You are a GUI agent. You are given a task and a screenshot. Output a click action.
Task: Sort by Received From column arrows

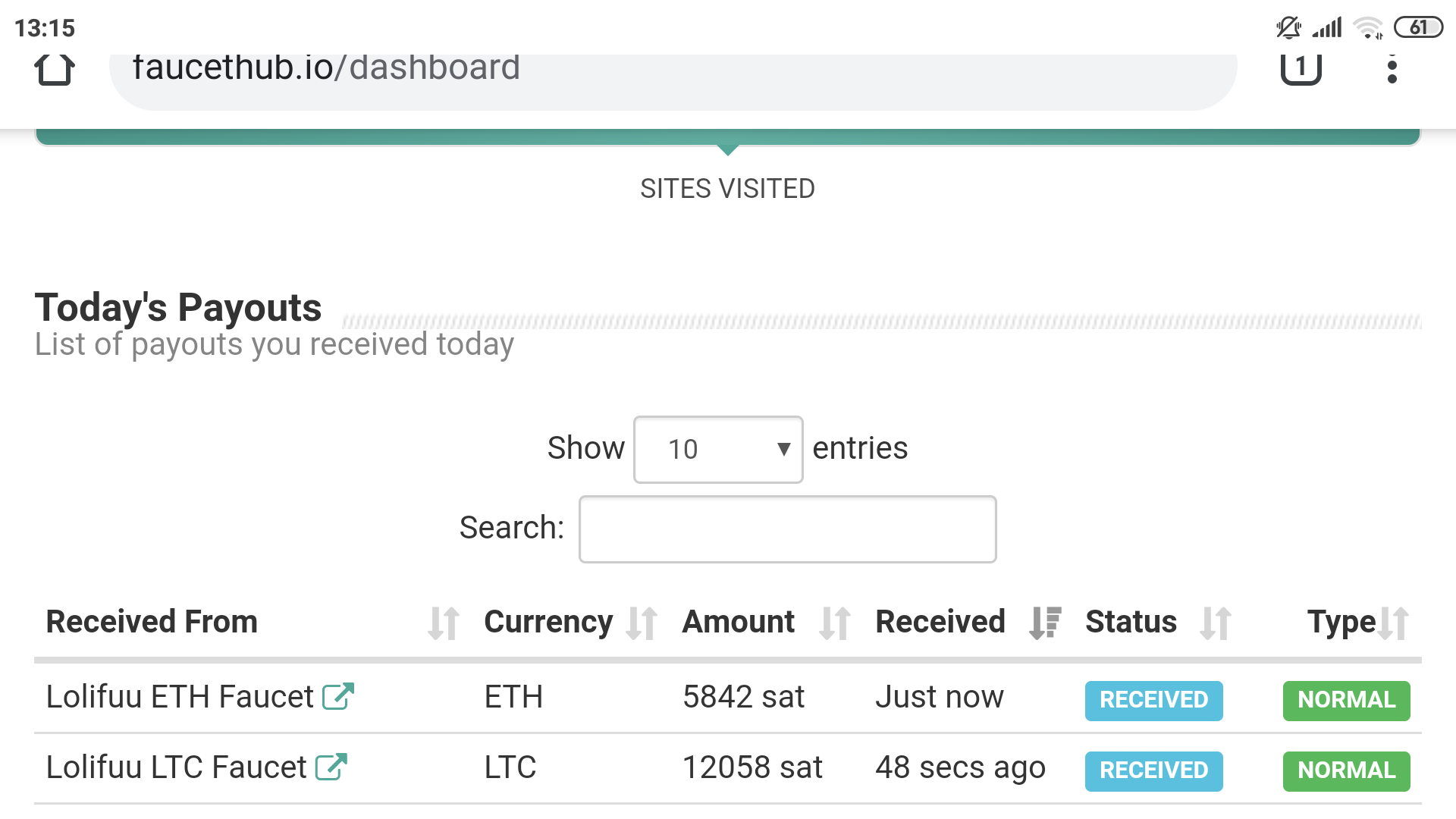444,623
